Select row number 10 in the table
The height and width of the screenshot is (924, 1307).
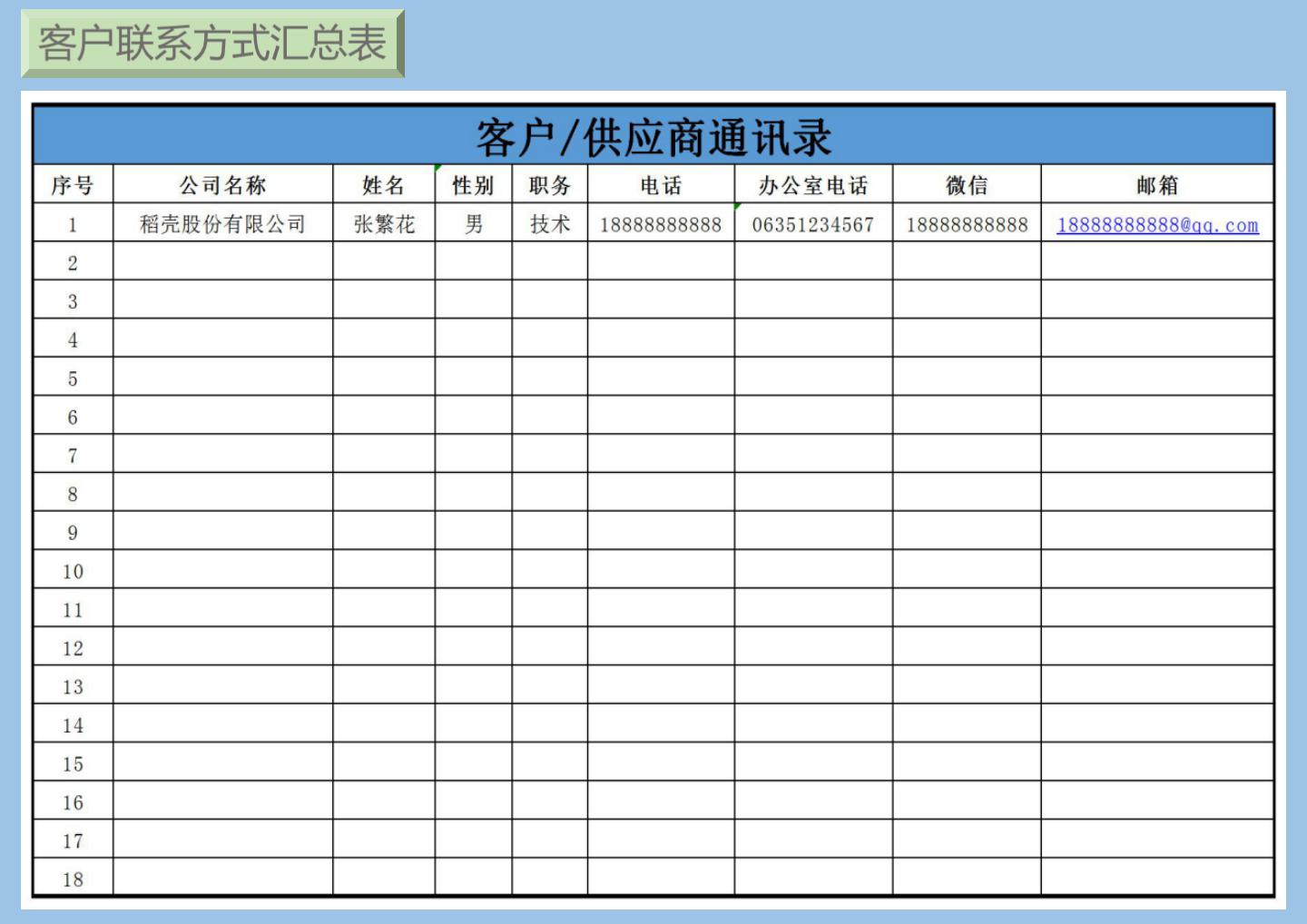[73, 571]
